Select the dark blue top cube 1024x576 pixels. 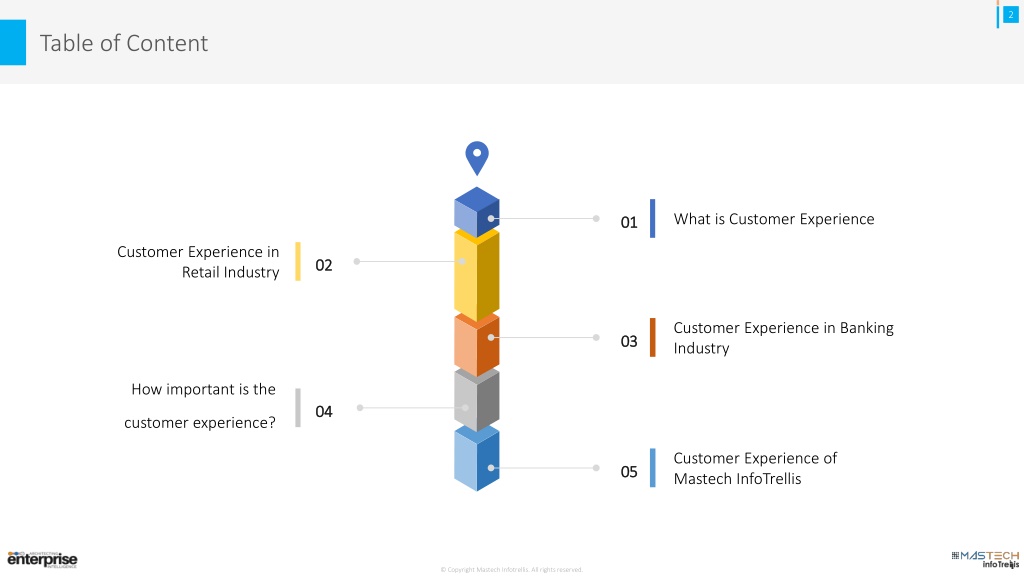click(x=477, y=212)
